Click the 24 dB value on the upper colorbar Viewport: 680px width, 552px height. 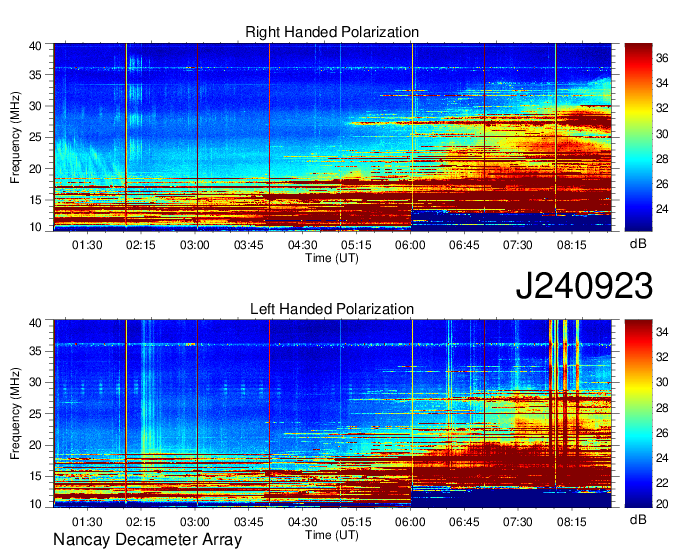(662, 209)
